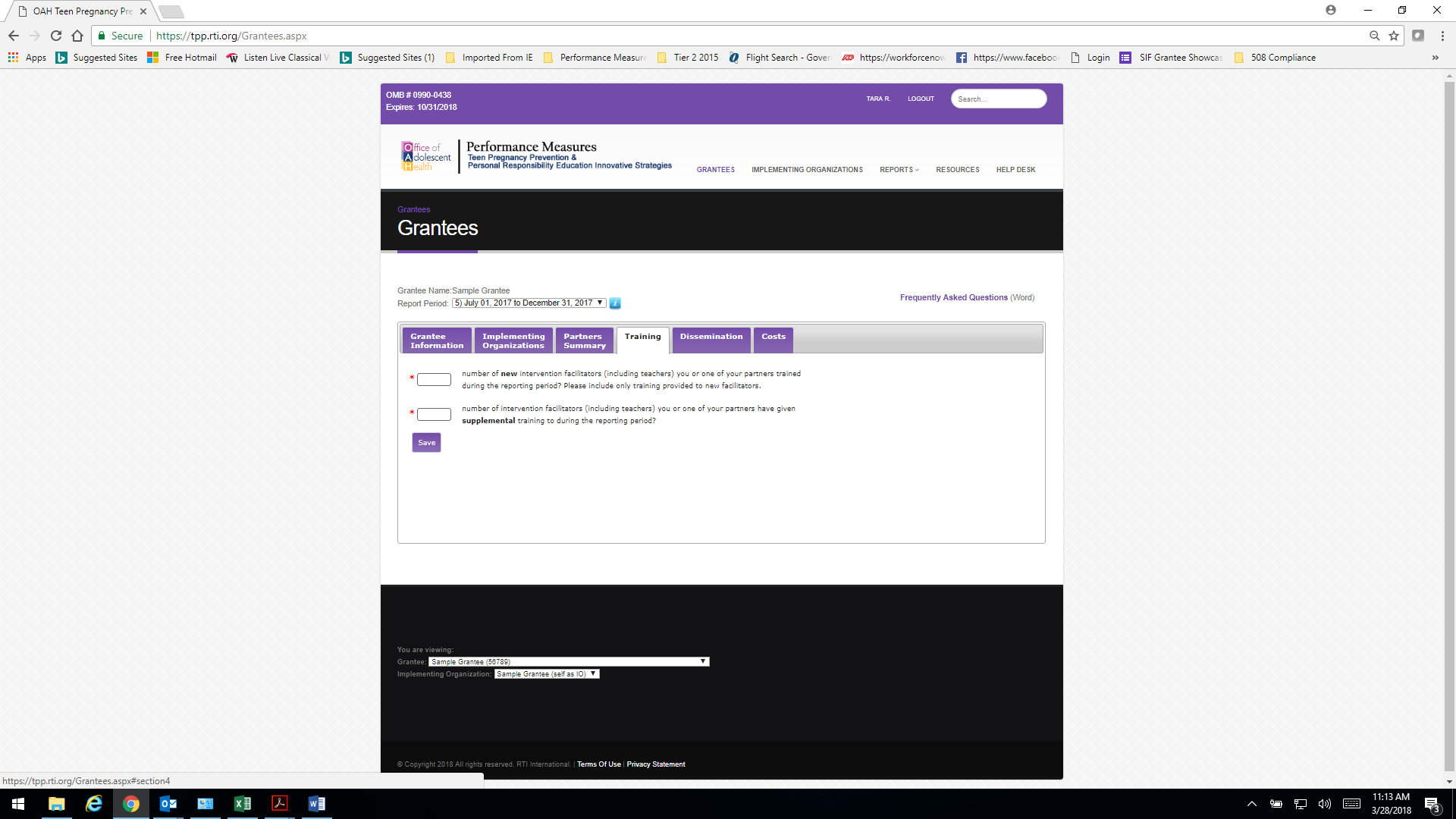The width and height of the screenshot is (1456, 819).
Task: Expand the Report Period dropdown
Action: click(529, 303)
